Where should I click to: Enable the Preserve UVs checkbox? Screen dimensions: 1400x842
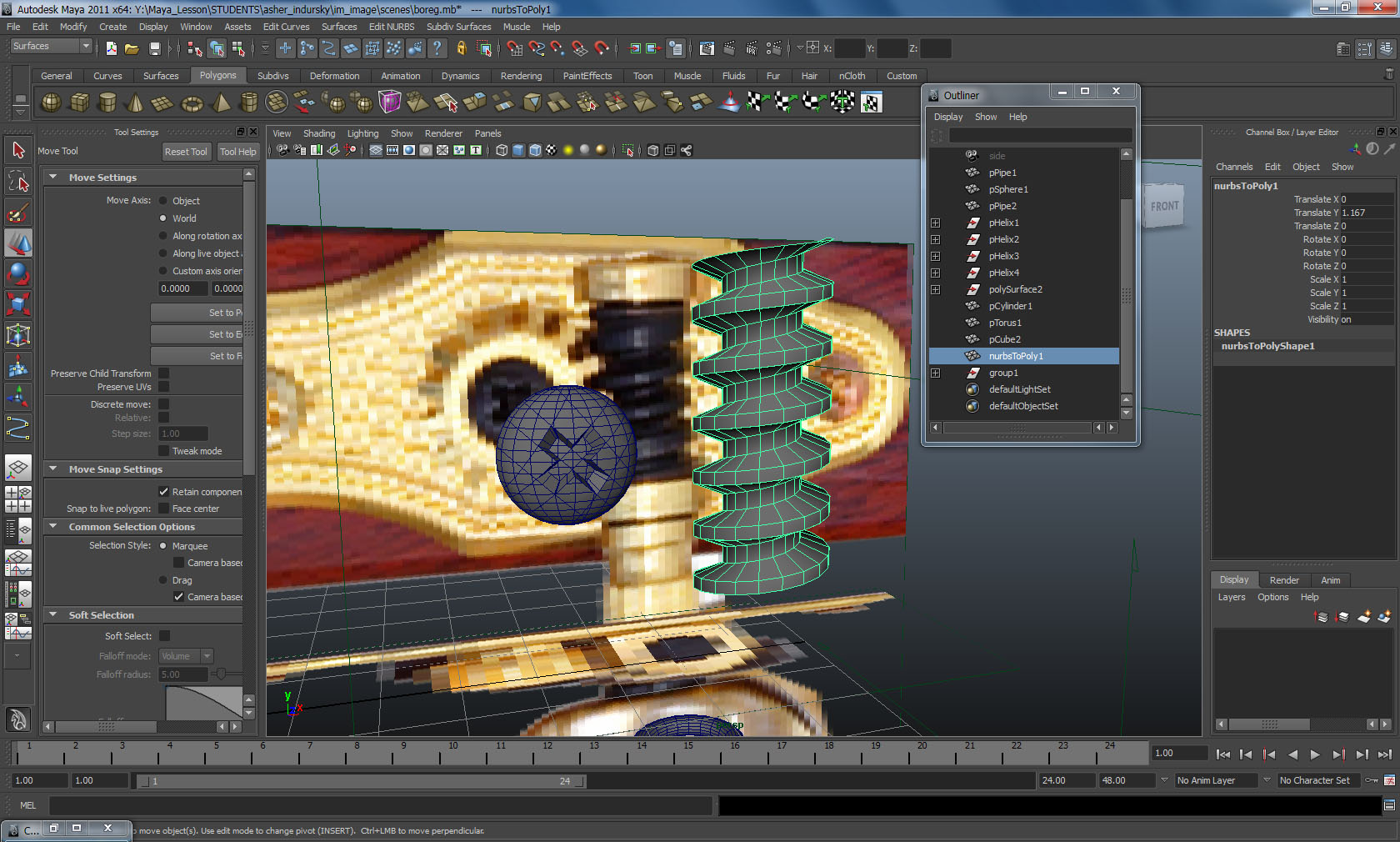pos(164,387)
